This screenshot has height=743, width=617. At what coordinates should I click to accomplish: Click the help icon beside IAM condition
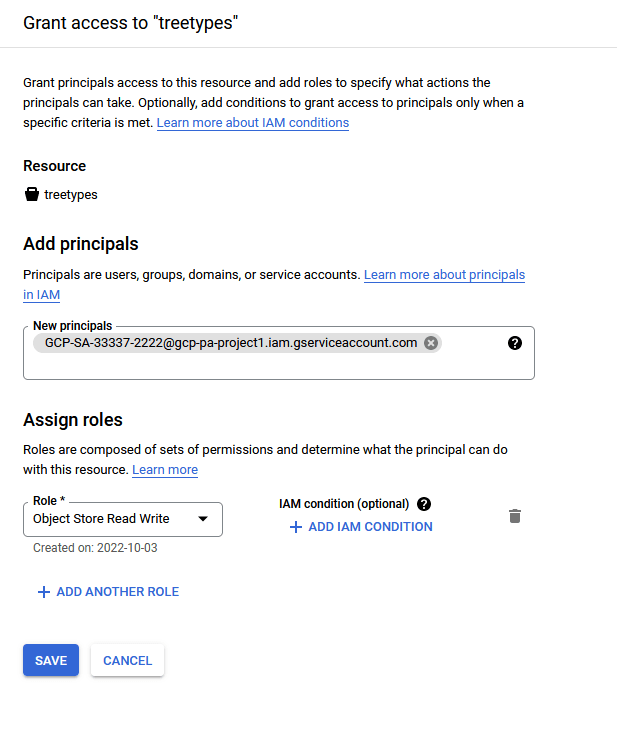point(424,504)
